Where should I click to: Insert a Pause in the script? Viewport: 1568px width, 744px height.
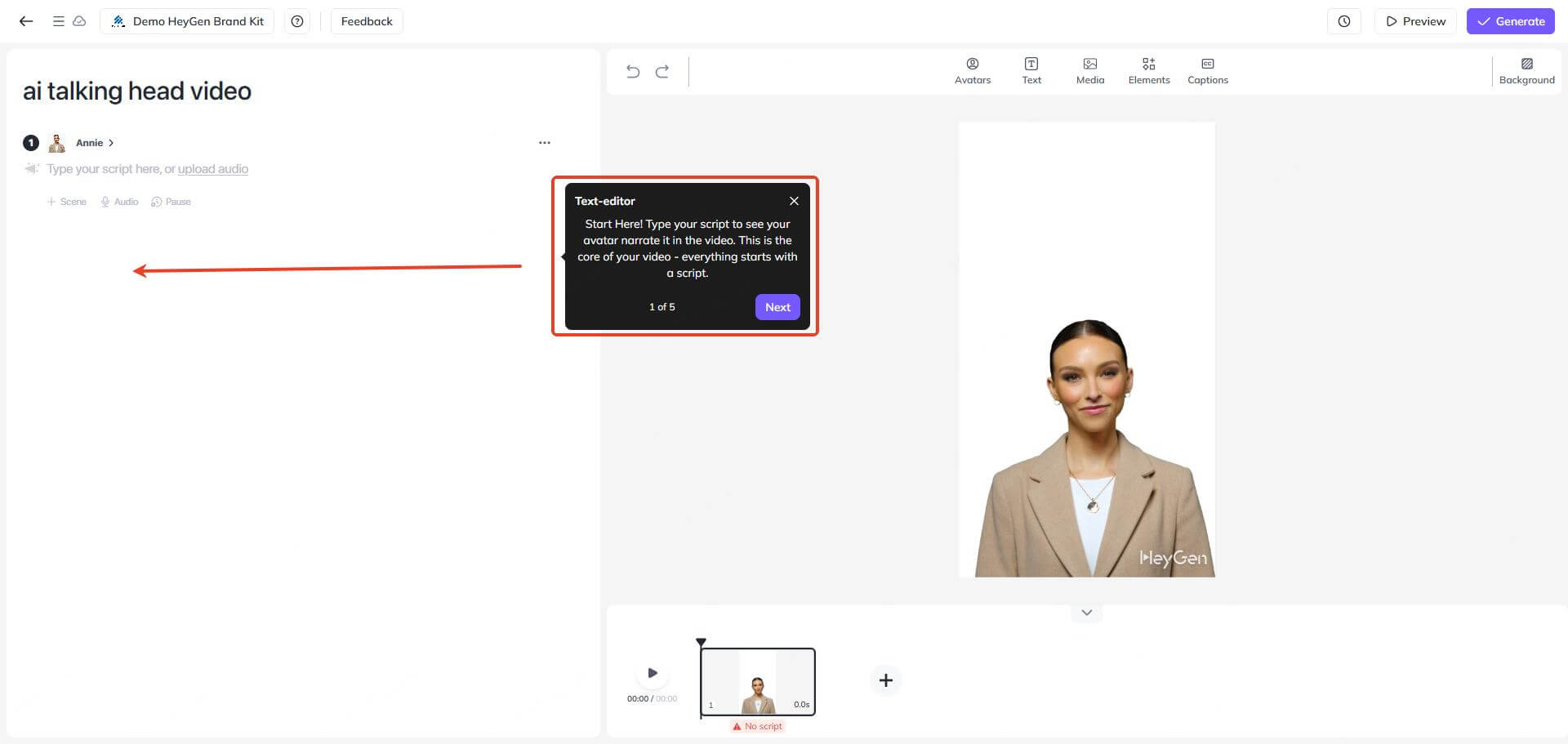pyautogui.click(x=171, y=202)
